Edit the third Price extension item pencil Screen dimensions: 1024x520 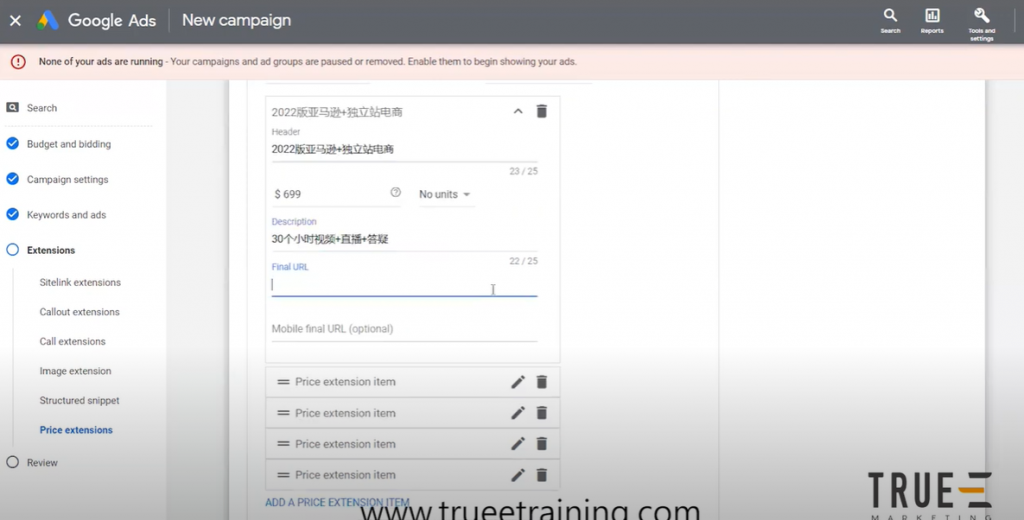point(518,444)
